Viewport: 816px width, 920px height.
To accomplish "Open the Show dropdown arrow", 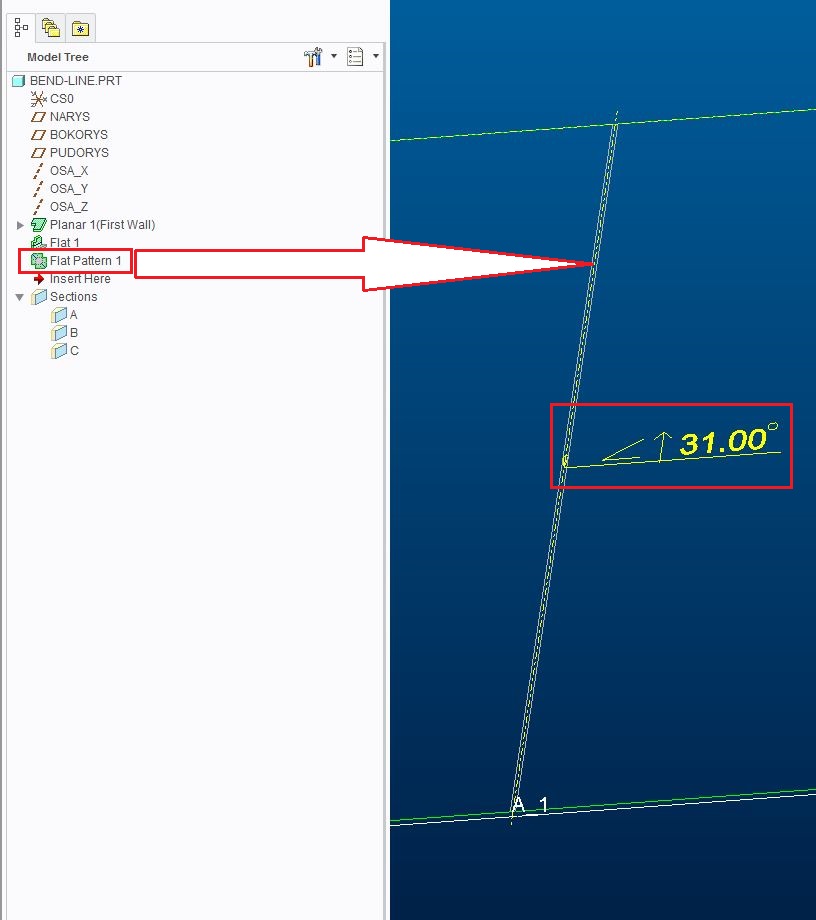I will (377, 56).
